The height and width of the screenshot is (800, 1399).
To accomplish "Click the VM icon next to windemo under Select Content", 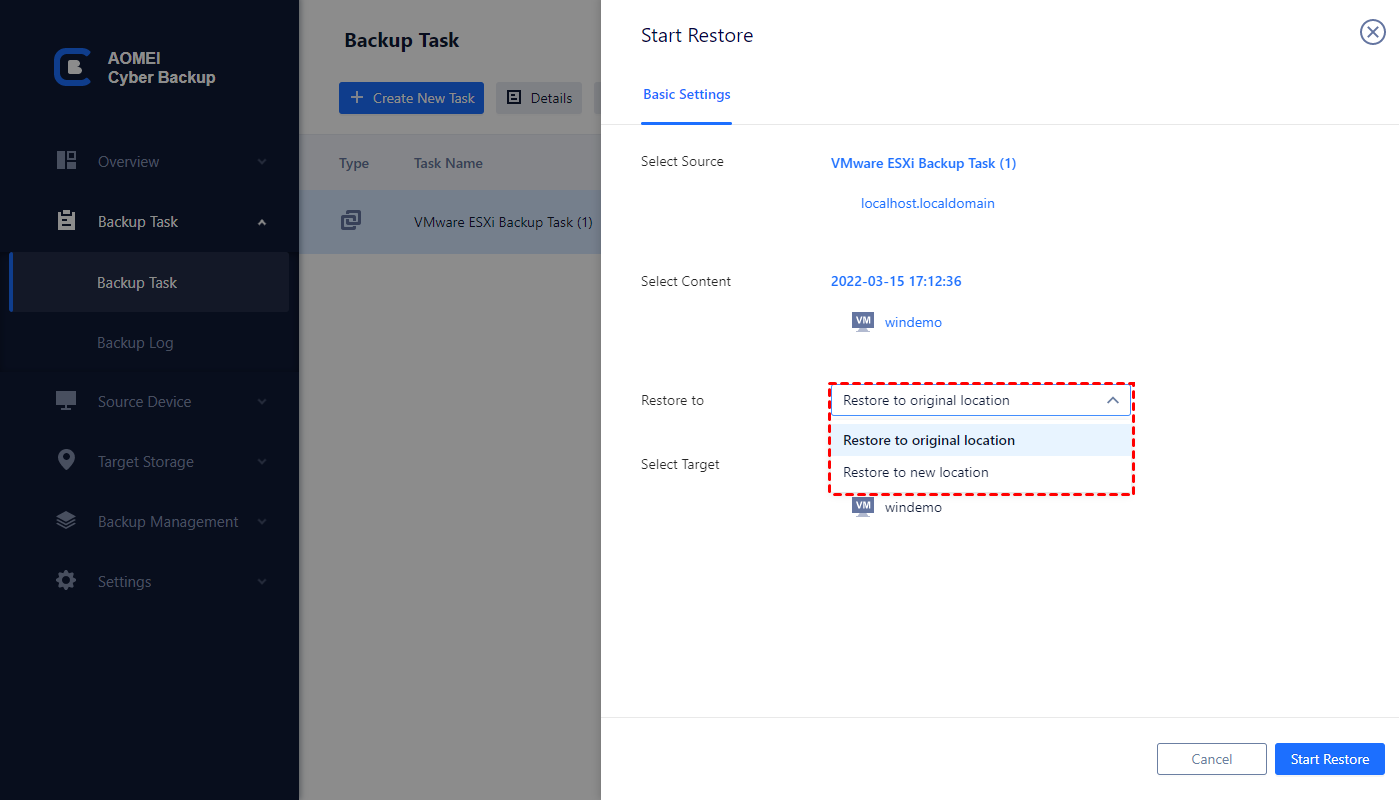I will click(862, 322).
